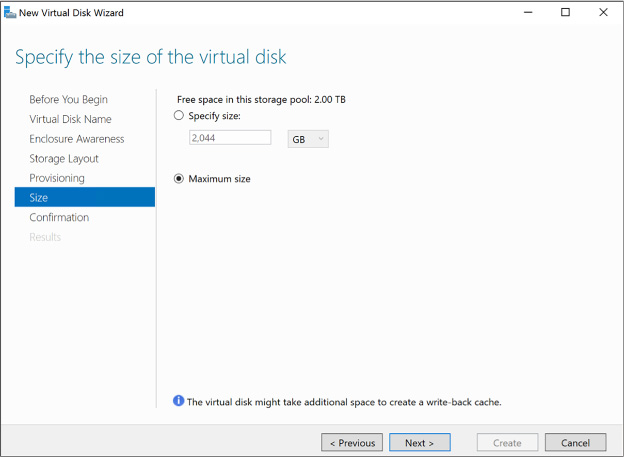Open the Virtual Disk Name step
This screenshot has height=457, width=624.
[70, 119]
